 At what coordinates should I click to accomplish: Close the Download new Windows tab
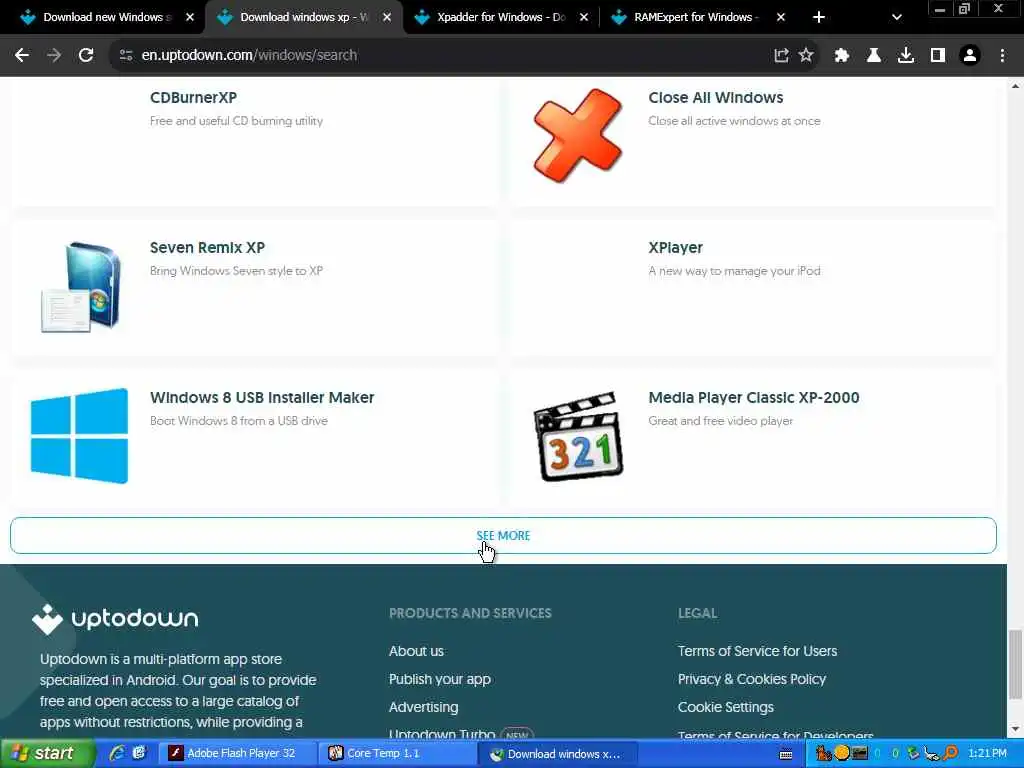coord(190,18)
